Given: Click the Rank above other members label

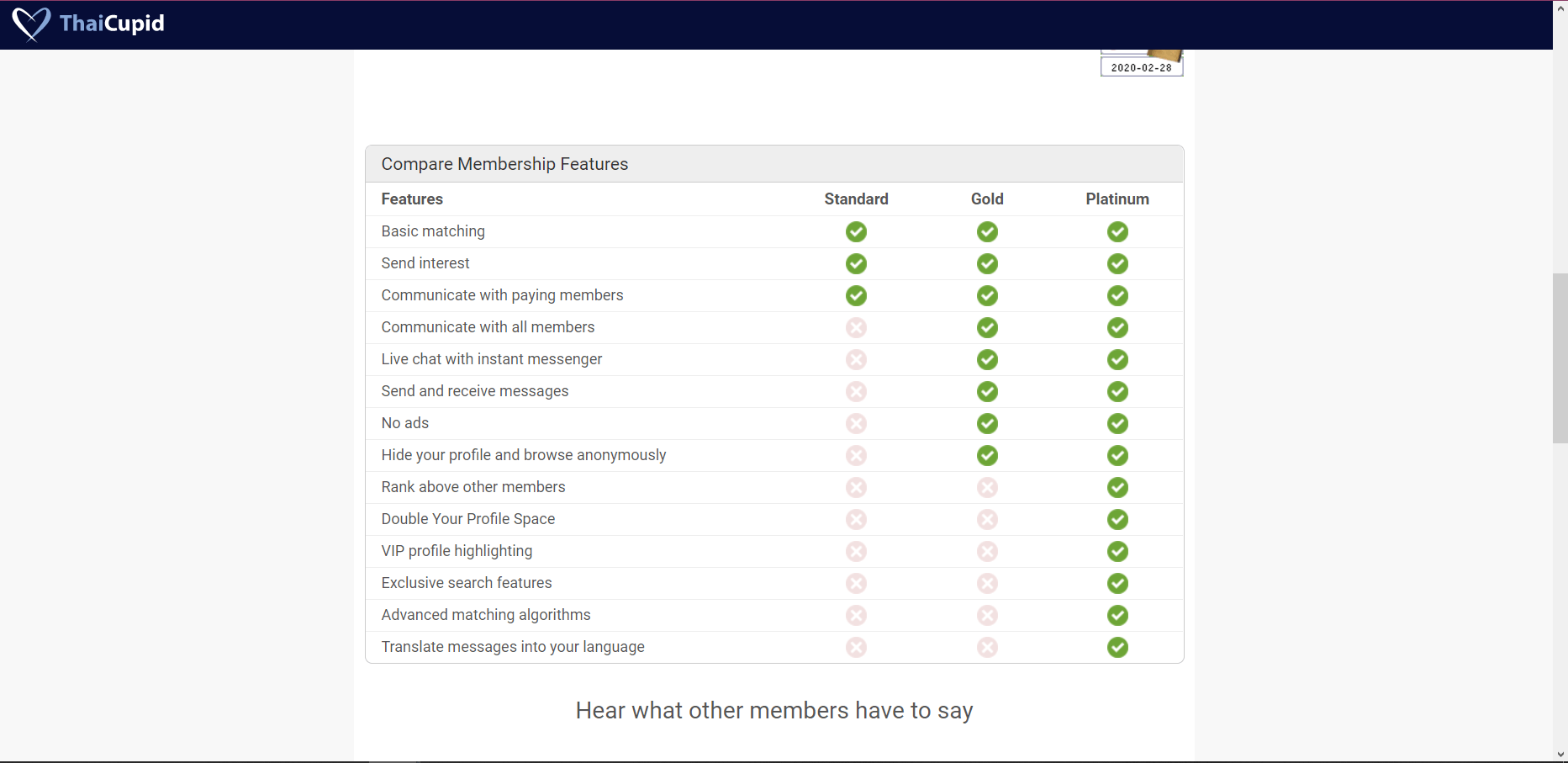Looking at the screenshot, I should tap(473, 487).
